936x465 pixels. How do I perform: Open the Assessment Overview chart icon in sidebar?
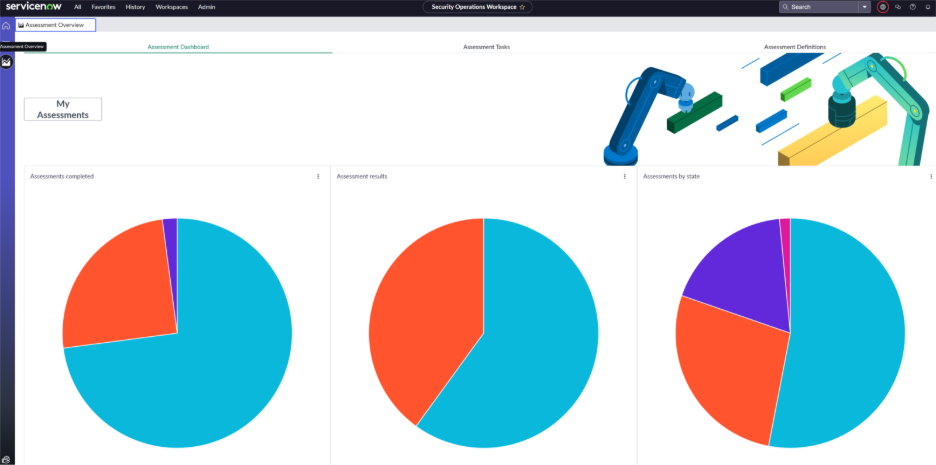click(6, 62)
